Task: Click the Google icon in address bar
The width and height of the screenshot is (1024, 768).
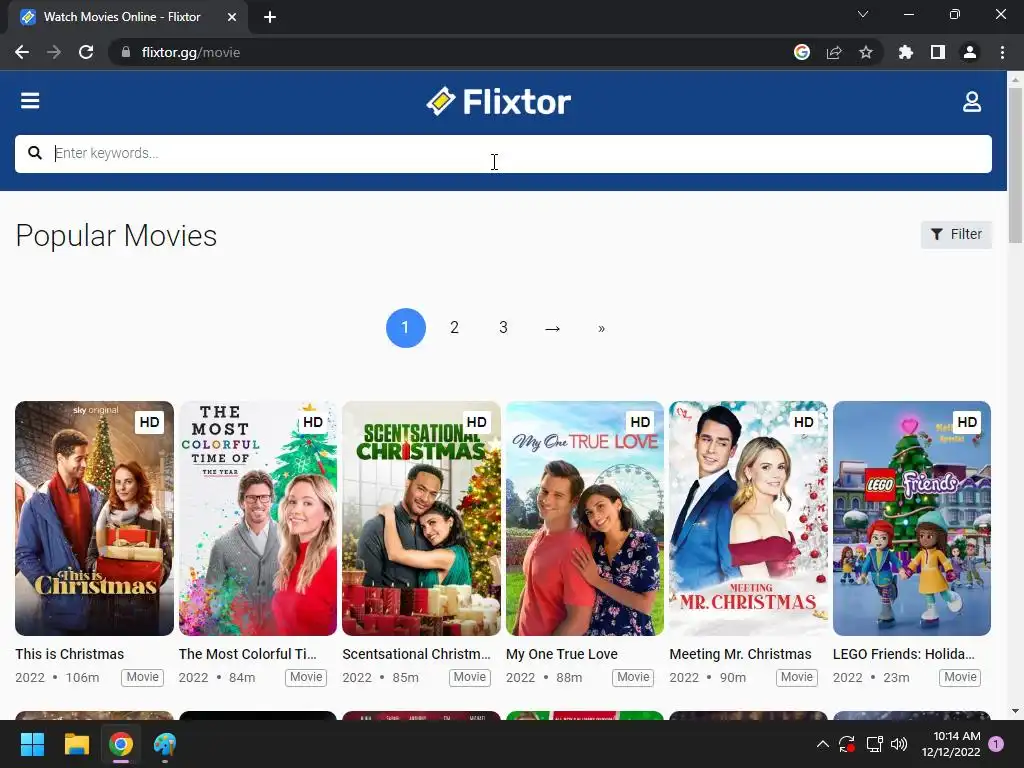Action: pos(802,52)
